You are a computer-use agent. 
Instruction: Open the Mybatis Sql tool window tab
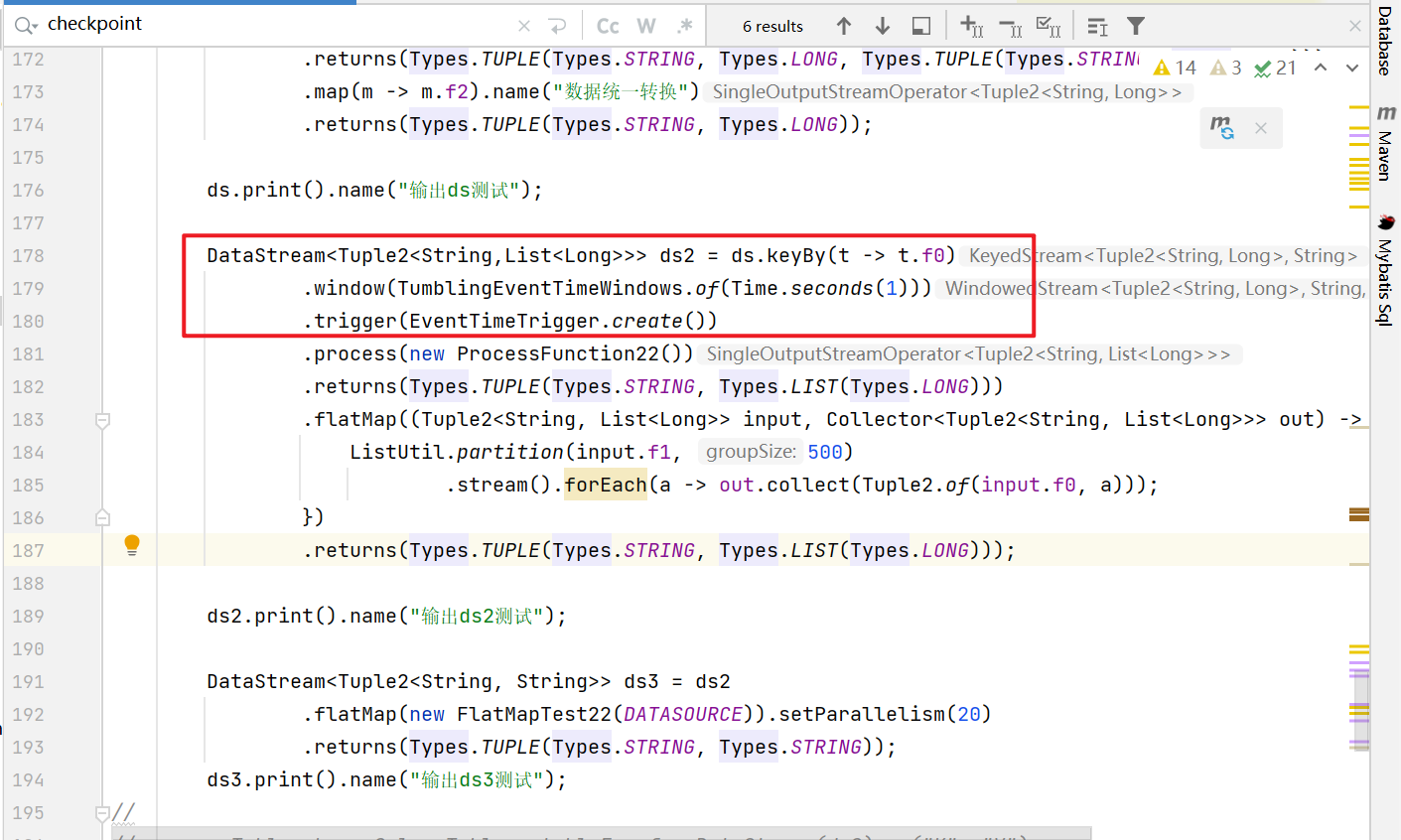1385,270
